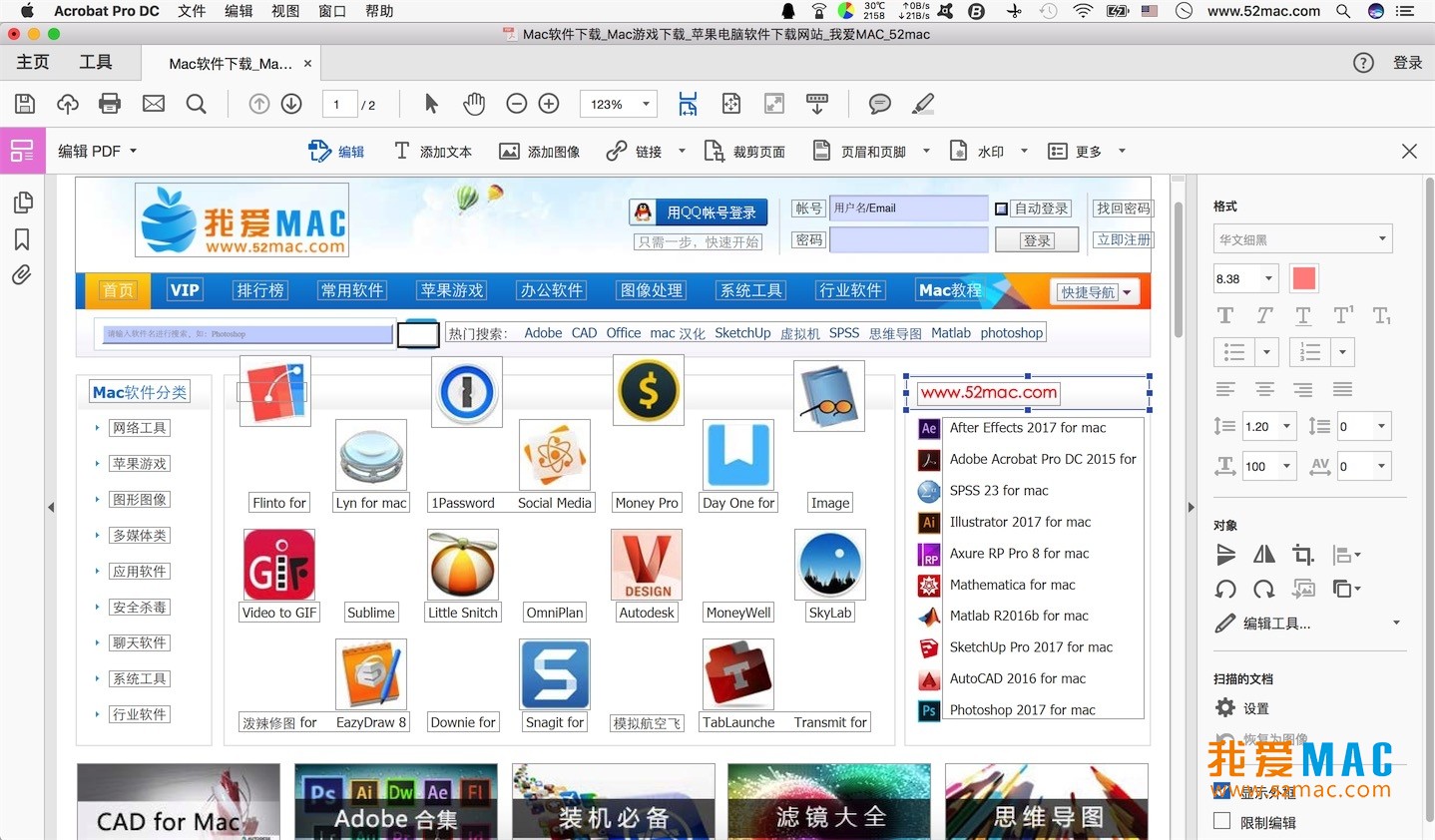
Task: Click the 登录 link at top right
Action: [1408, 63]
